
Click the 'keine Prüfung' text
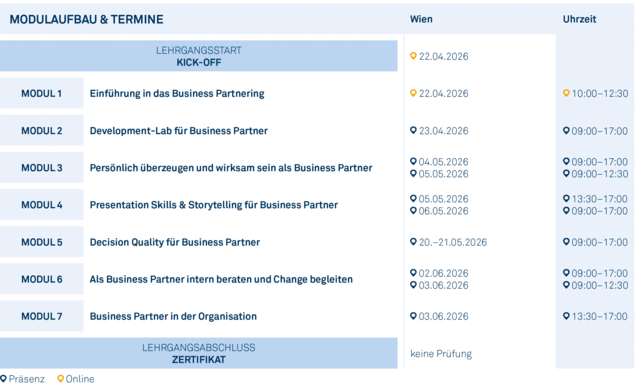point(441,354)
